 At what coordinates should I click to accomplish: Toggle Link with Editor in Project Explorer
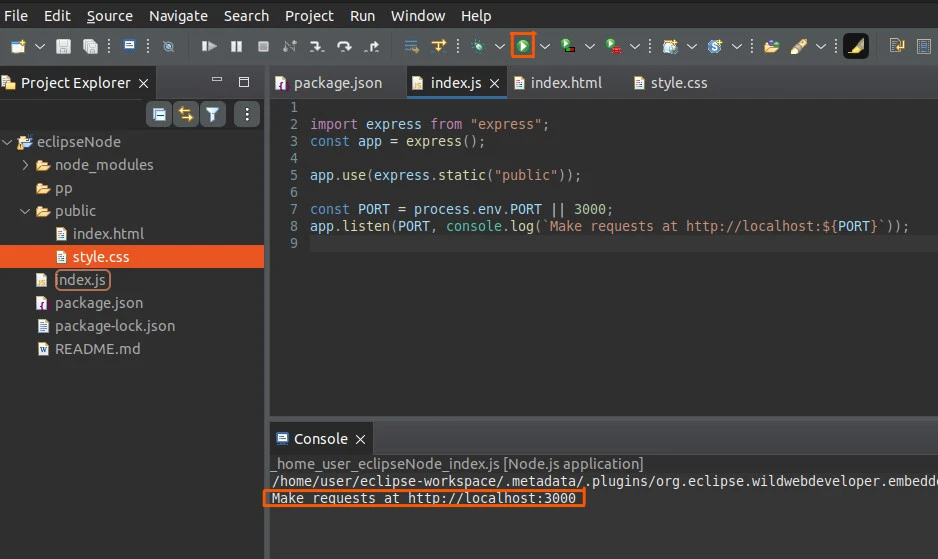point(185,115)
